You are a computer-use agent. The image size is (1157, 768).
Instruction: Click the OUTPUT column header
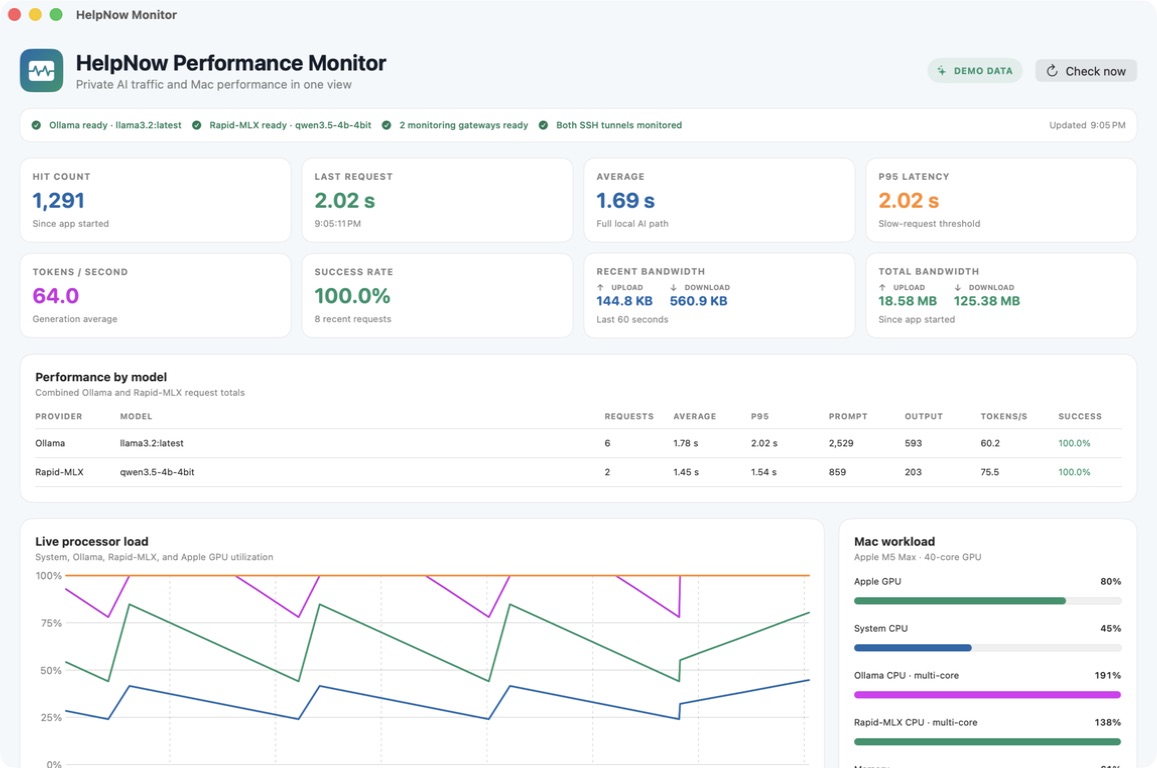tap(924, 417)
